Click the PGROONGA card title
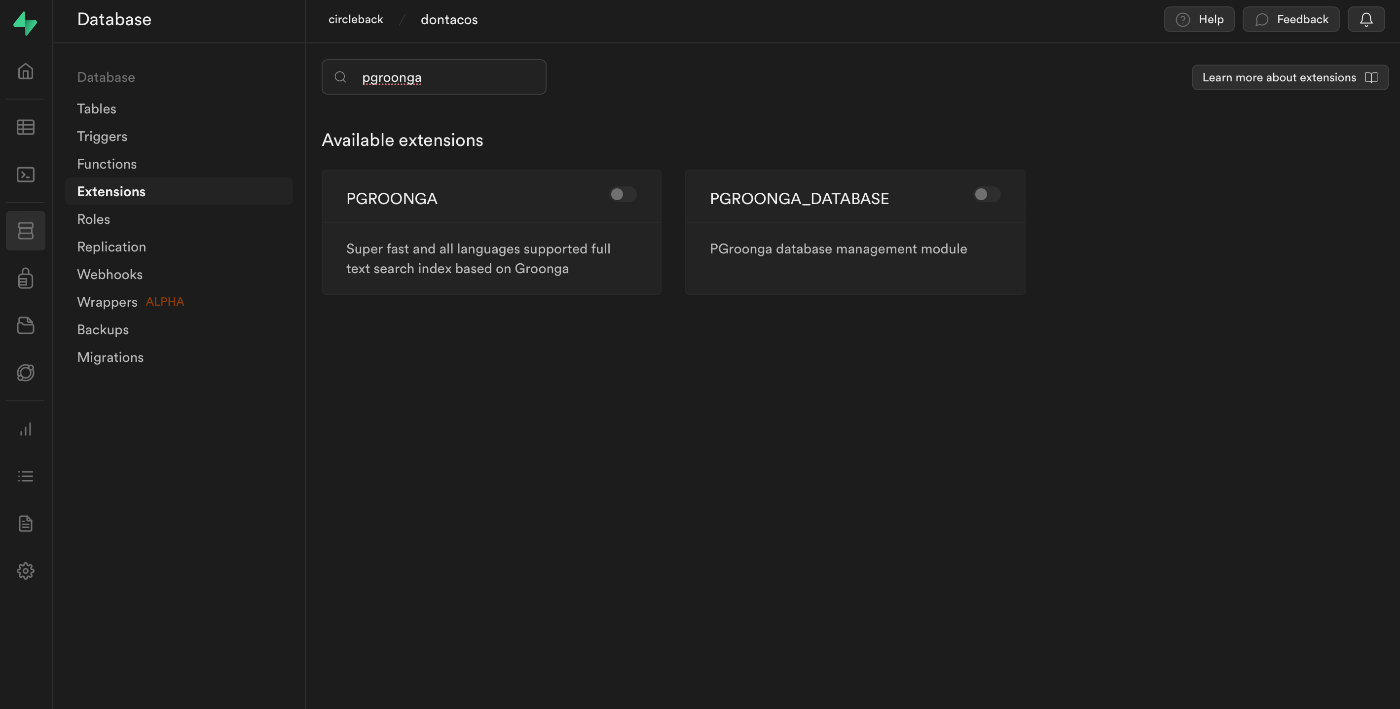Screen dimensions: 1400x709 coord(392,198)
